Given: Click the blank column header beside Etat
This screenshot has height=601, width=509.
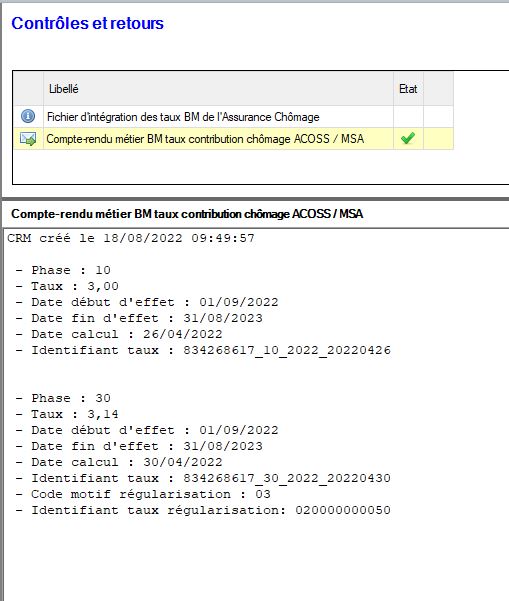Looking at the screenshot, I should (x=438, y=89).
